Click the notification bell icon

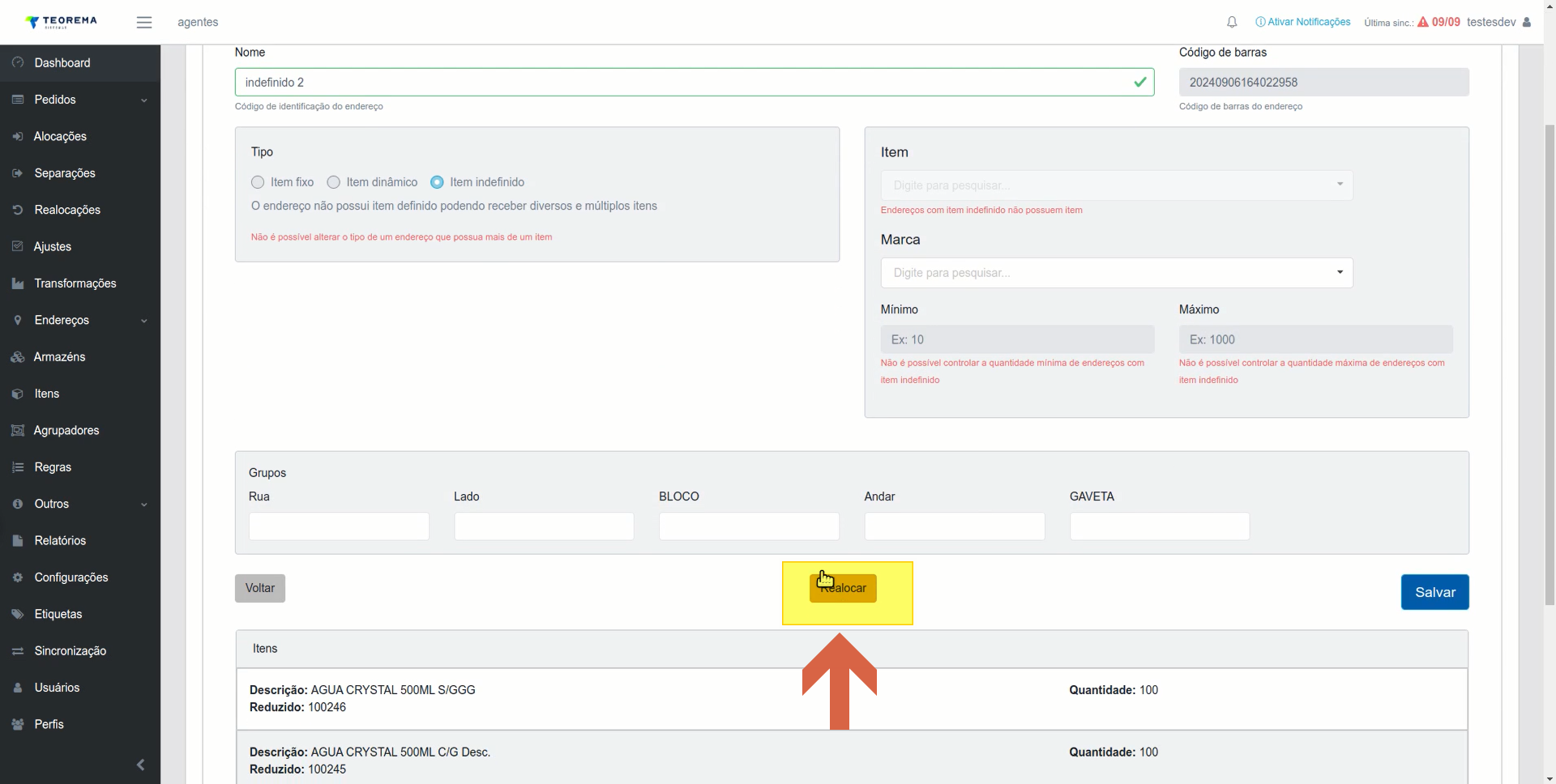(x=1232, y=22)
